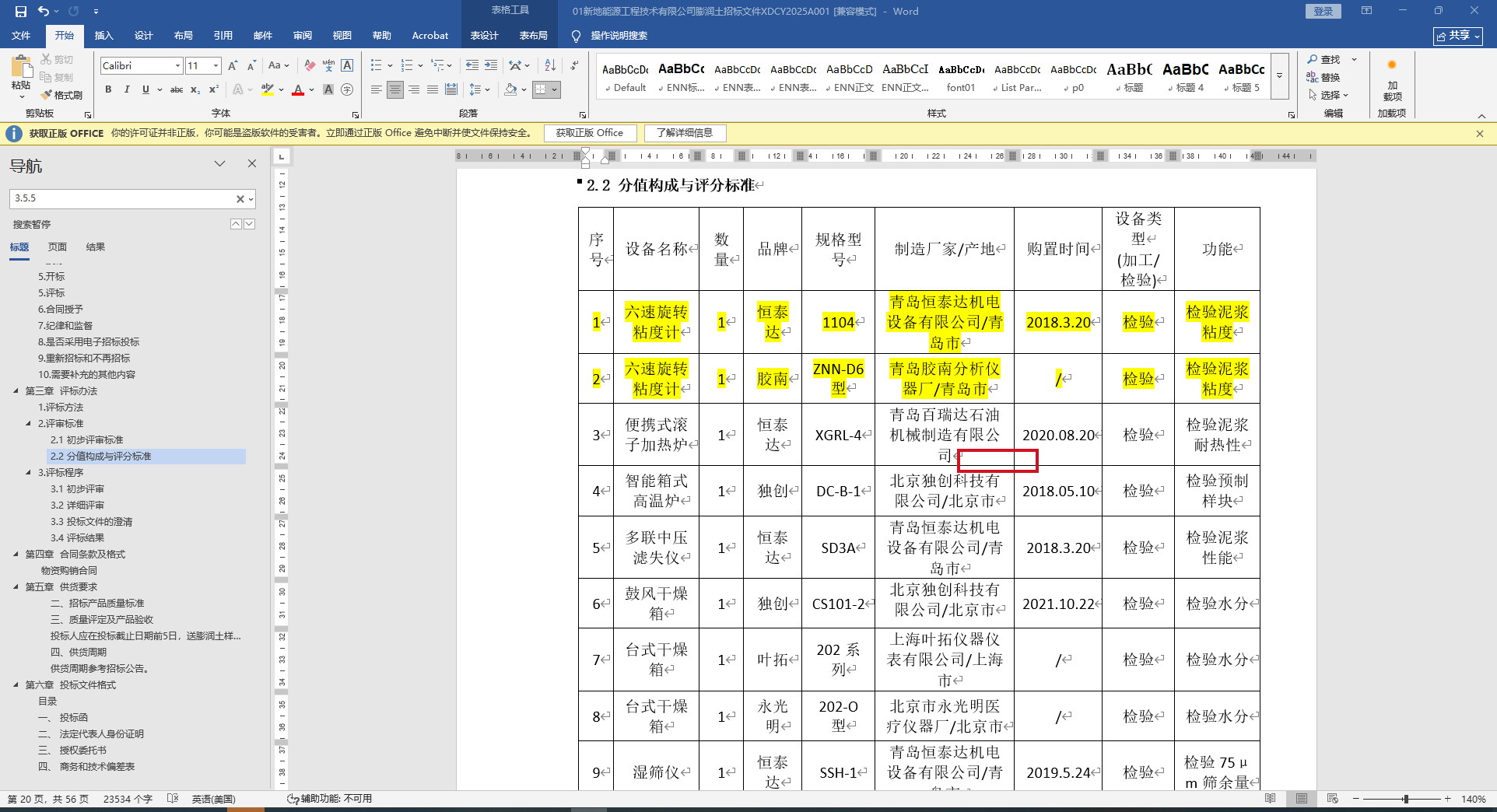Toggle center alignment button
1497x812 pixels.
pyautogui.click(x=395, y=90)
